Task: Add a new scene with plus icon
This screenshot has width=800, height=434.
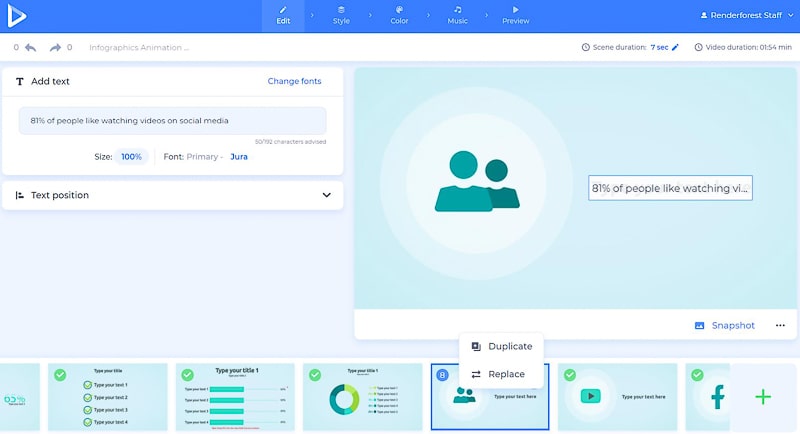Action: click(x=763, y=397)
